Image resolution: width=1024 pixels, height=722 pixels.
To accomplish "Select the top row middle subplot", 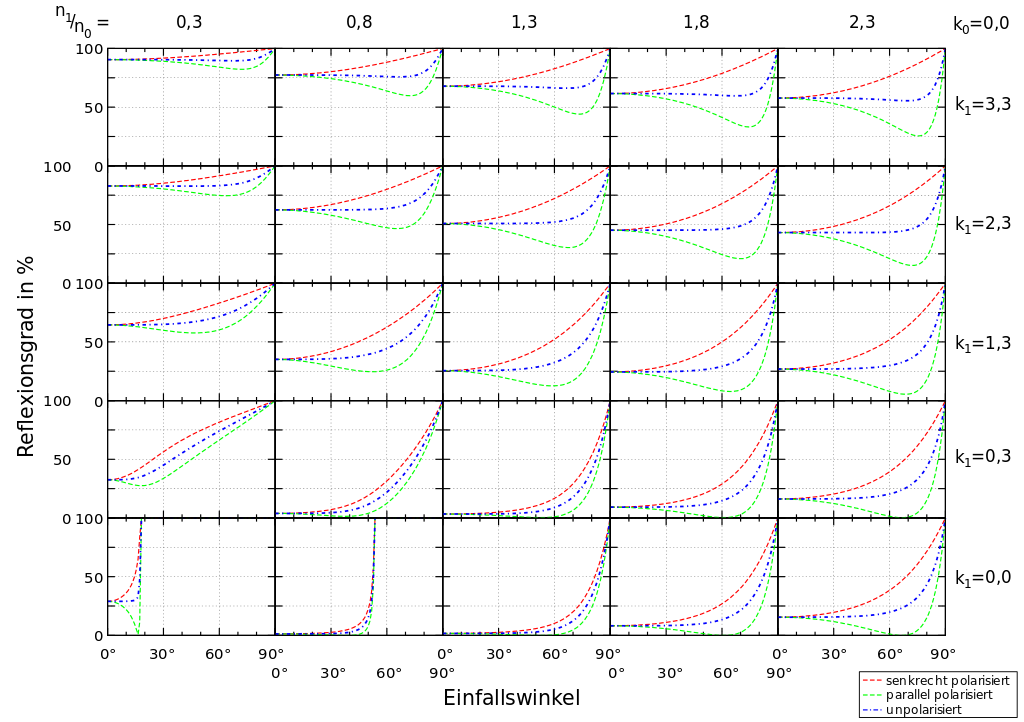I will tap(526, 107).
